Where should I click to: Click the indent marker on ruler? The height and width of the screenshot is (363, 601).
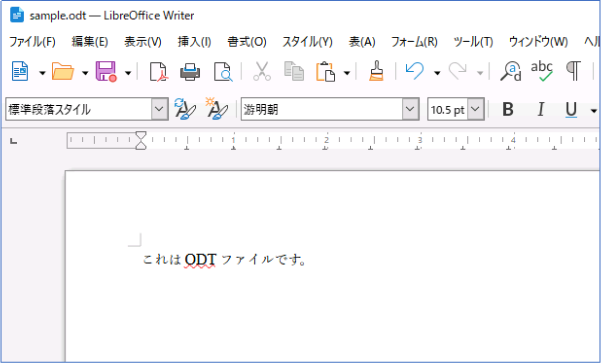click(141, 140)
